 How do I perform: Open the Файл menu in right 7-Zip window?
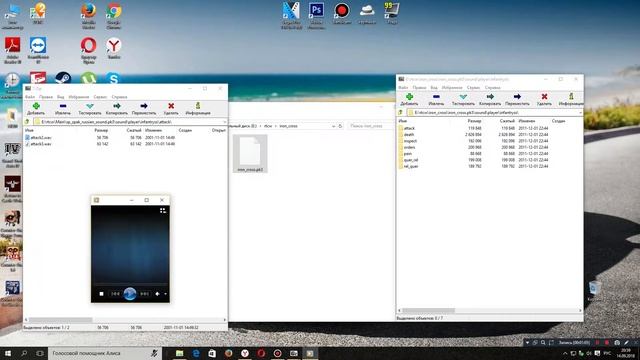[x=403, y=88]
